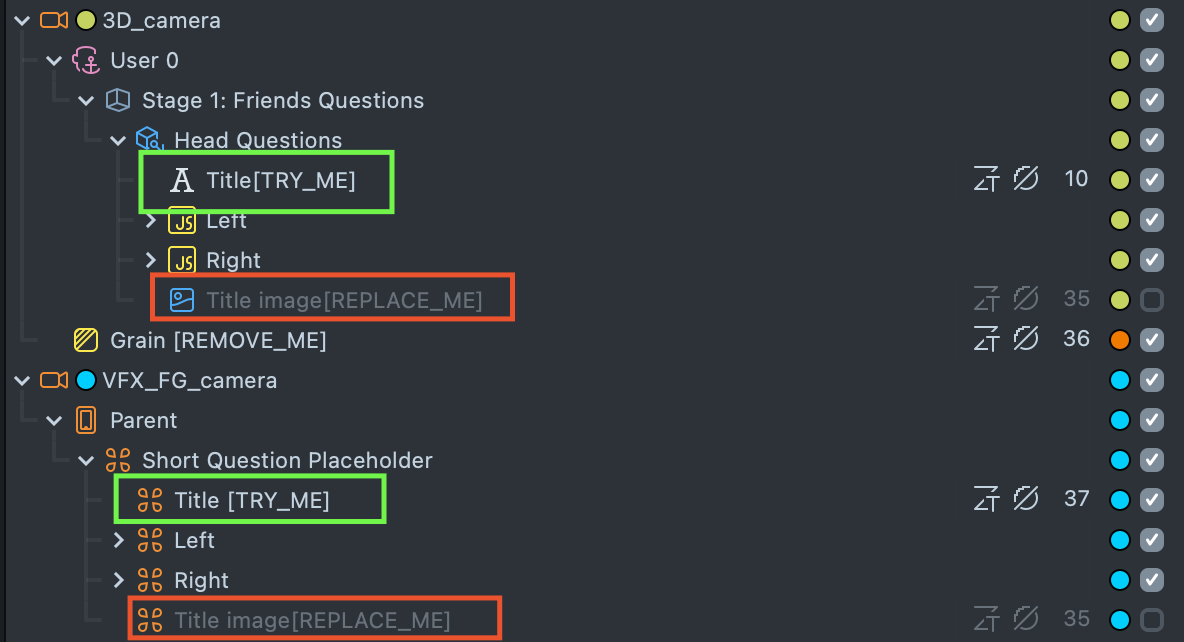Click the 3D_camera camera icon
The width and height of the screenshot is (1184, 642).
pyautogui.click(x=54, y=20)
